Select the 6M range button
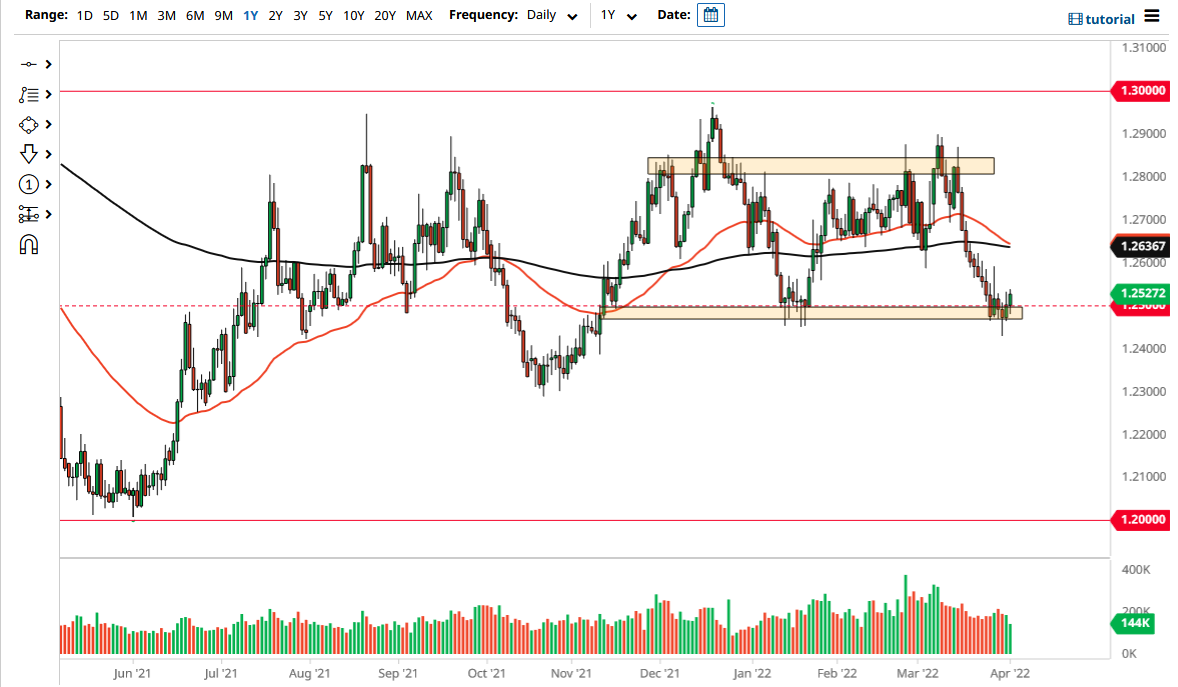1178x687 pixels. (x=194, y=15)
